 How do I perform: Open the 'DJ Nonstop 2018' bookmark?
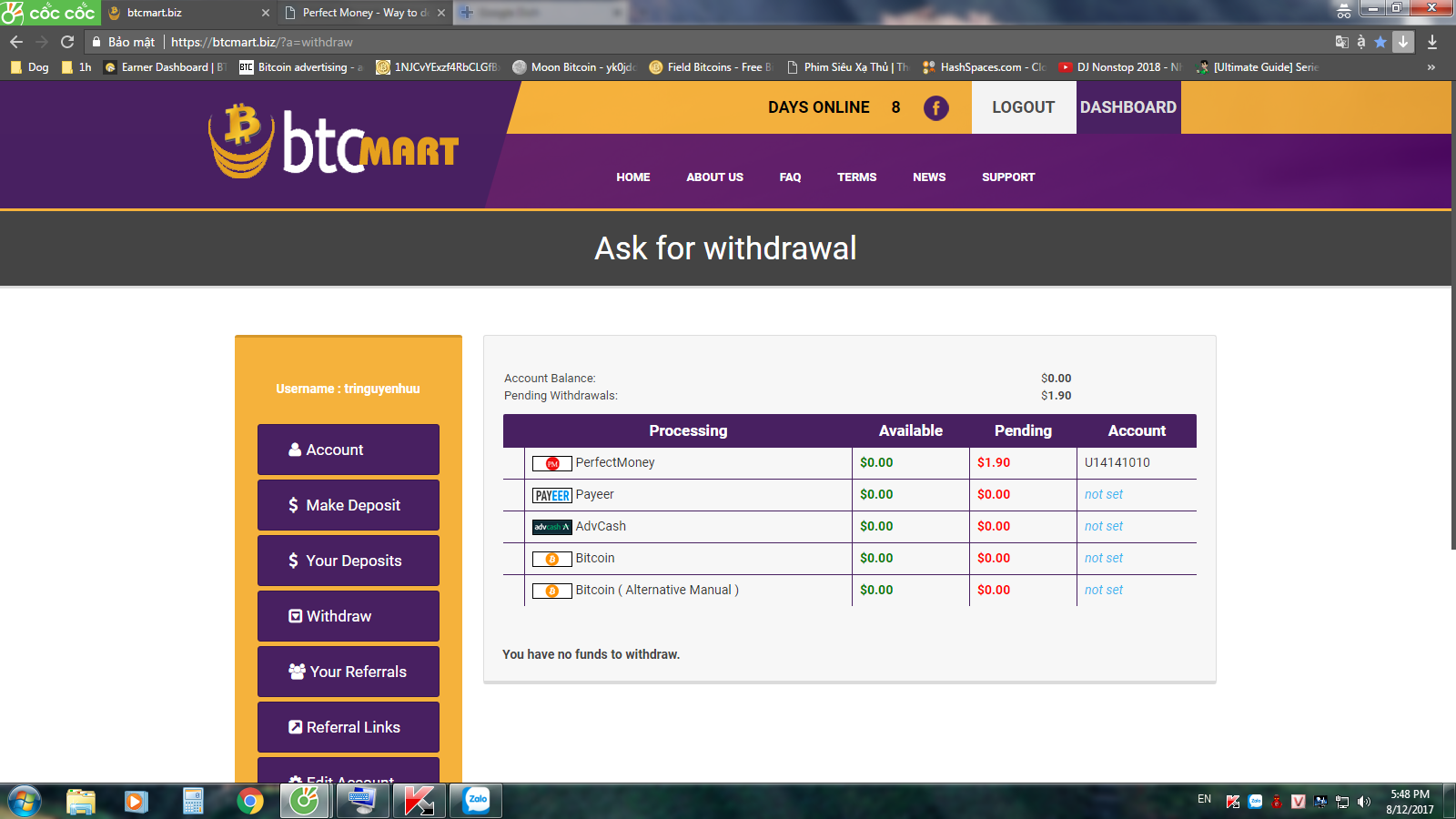pos(1120,67)
